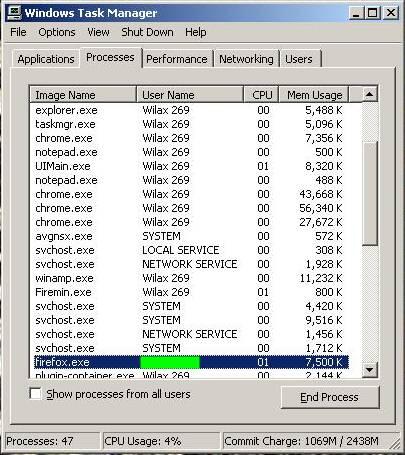The image size is (405, 455).
Task: Sort by Image Name column header
Action: [x=83, y=95]
